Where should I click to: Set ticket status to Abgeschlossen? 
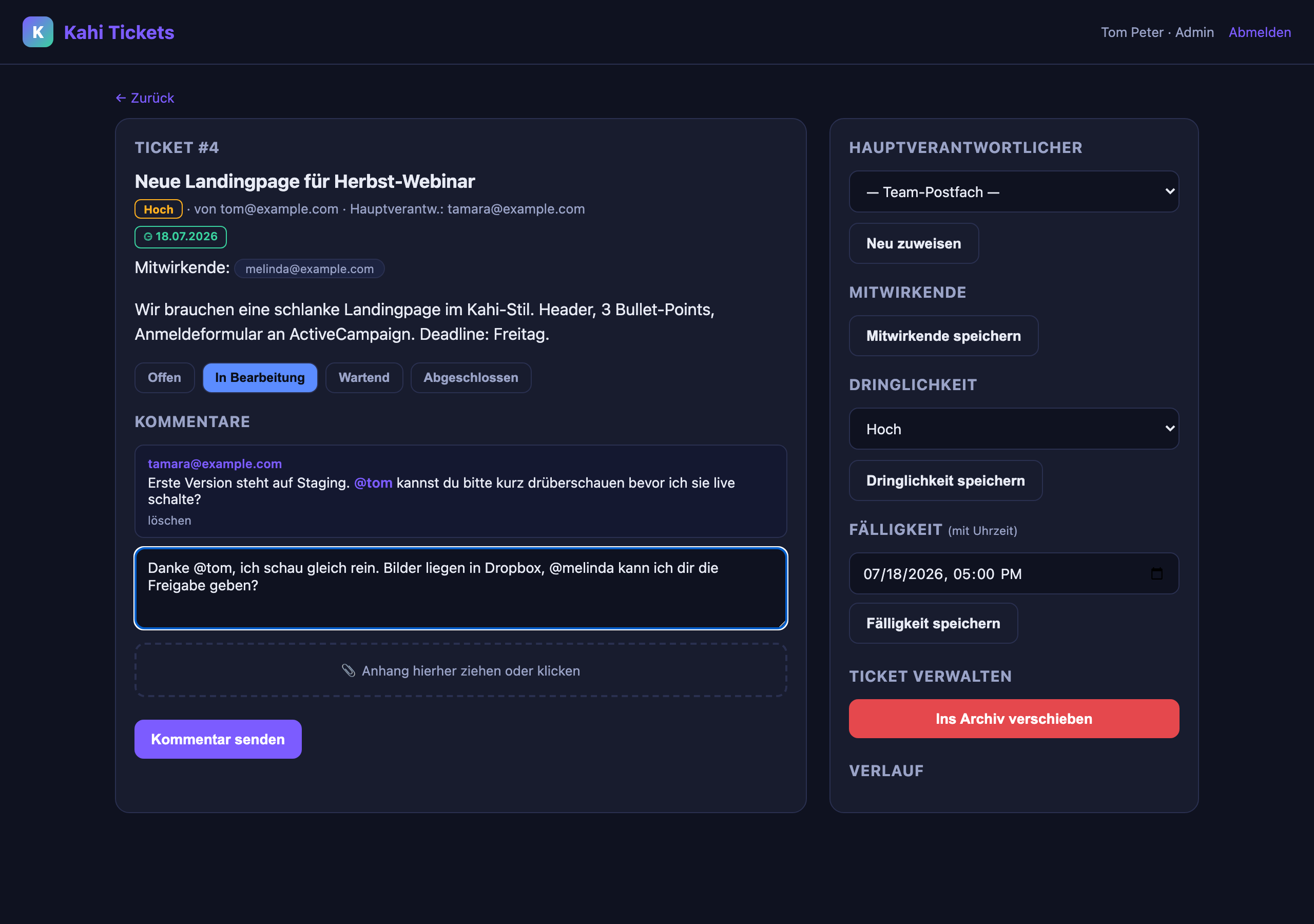pyautogui.click(x=471, y=378)
